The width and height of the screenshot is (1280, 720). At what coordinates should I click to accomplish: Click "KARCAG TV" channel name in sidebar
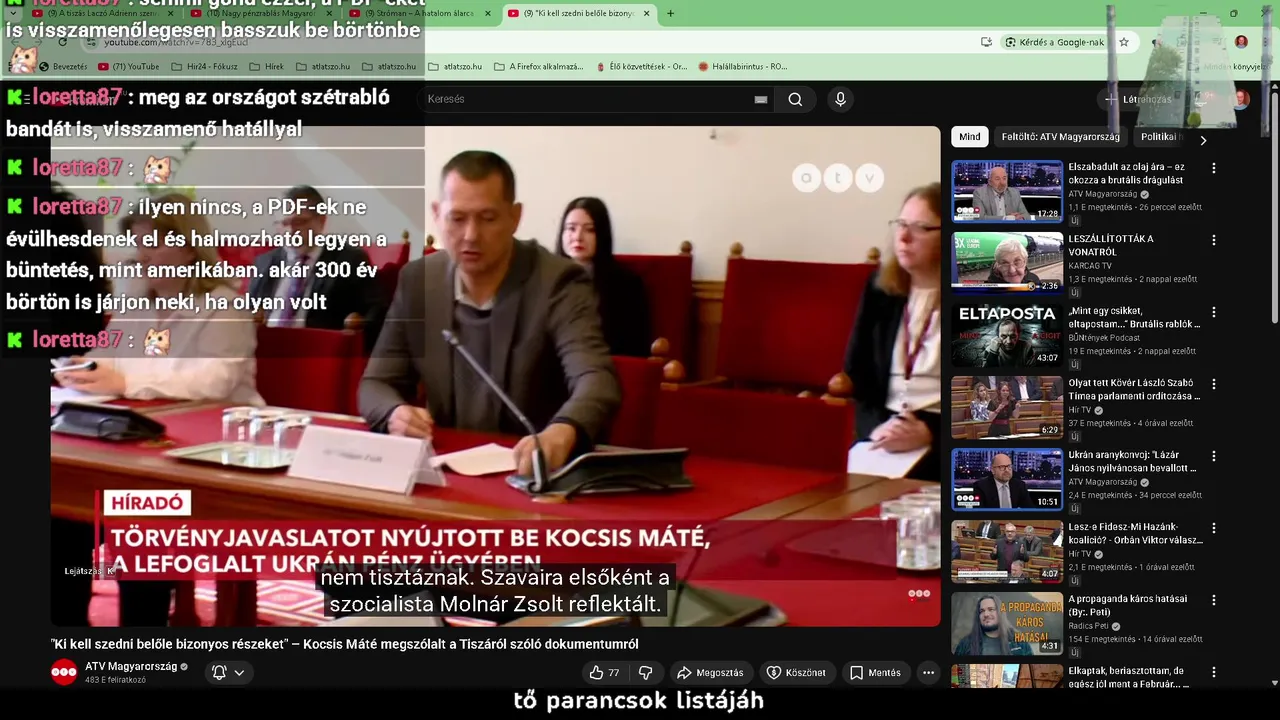point(1090,266)
